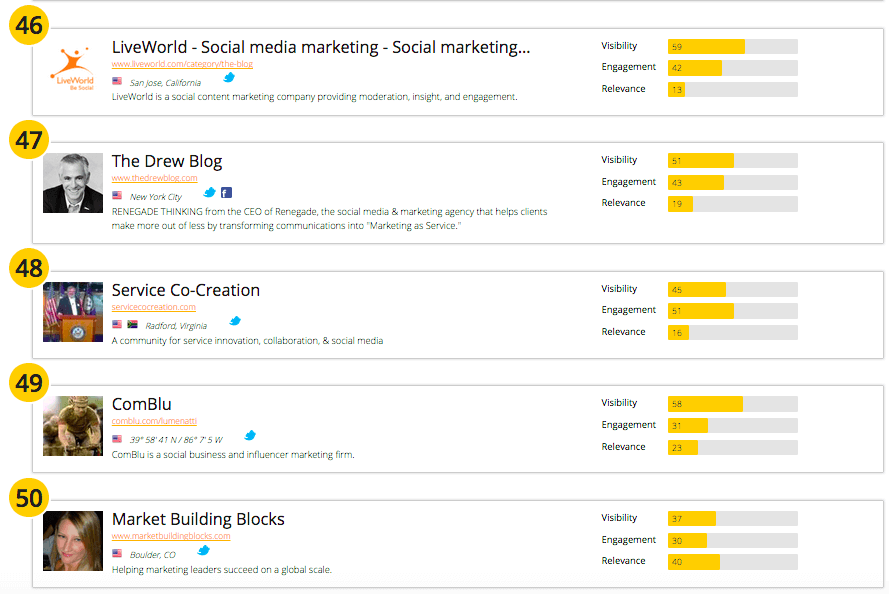This screenshot has height=594, width=889.
Task: Click the rank 47 number badge
Action: (x=30, y=140)
